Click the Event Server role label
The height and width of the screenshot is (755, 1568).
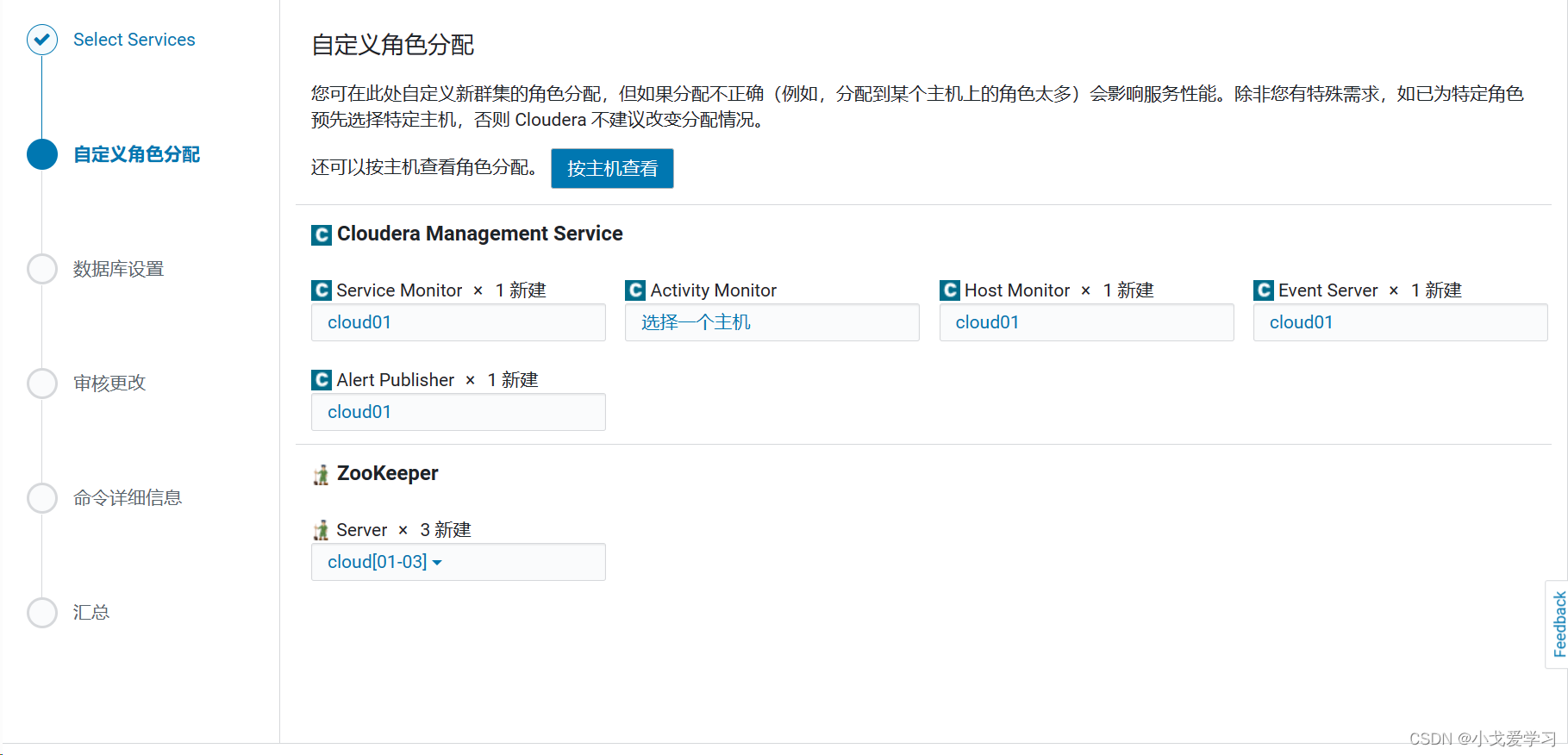point(1327,290)
